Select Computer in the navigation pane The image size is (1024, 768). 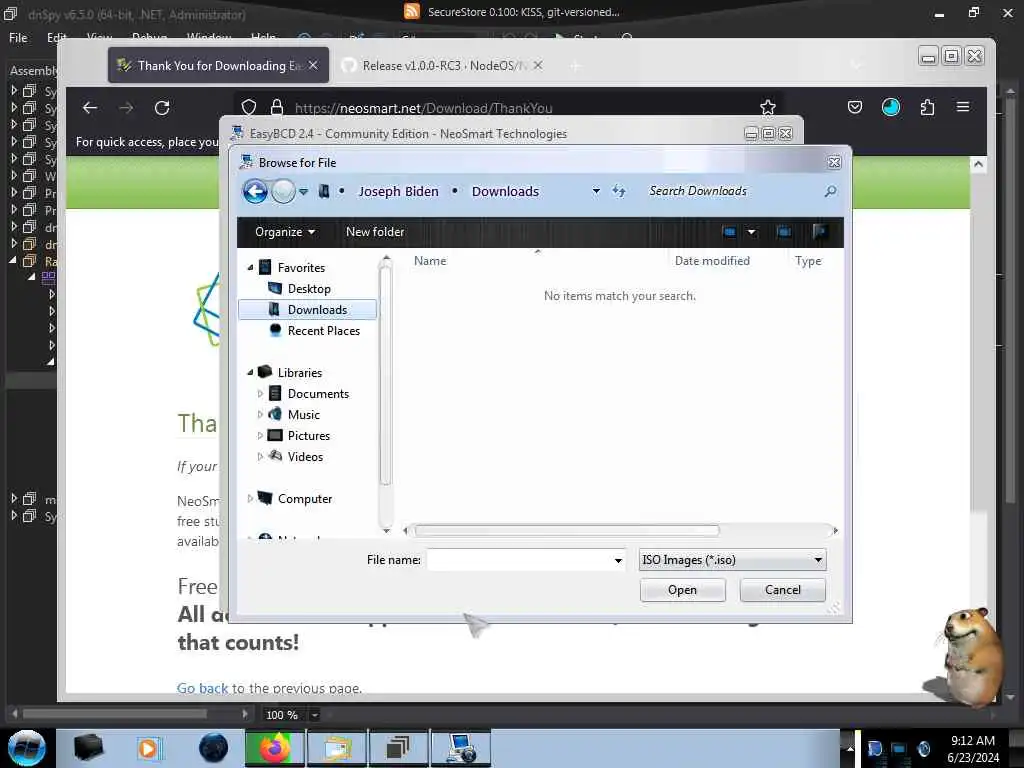pos(305,498)
